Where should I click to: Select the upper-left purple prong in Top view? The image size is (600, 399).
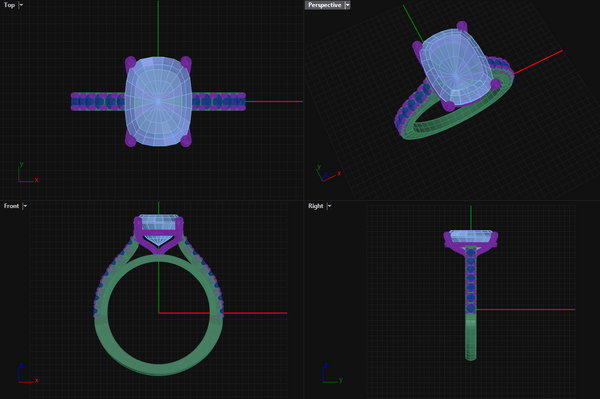click(x=130, y=62)
